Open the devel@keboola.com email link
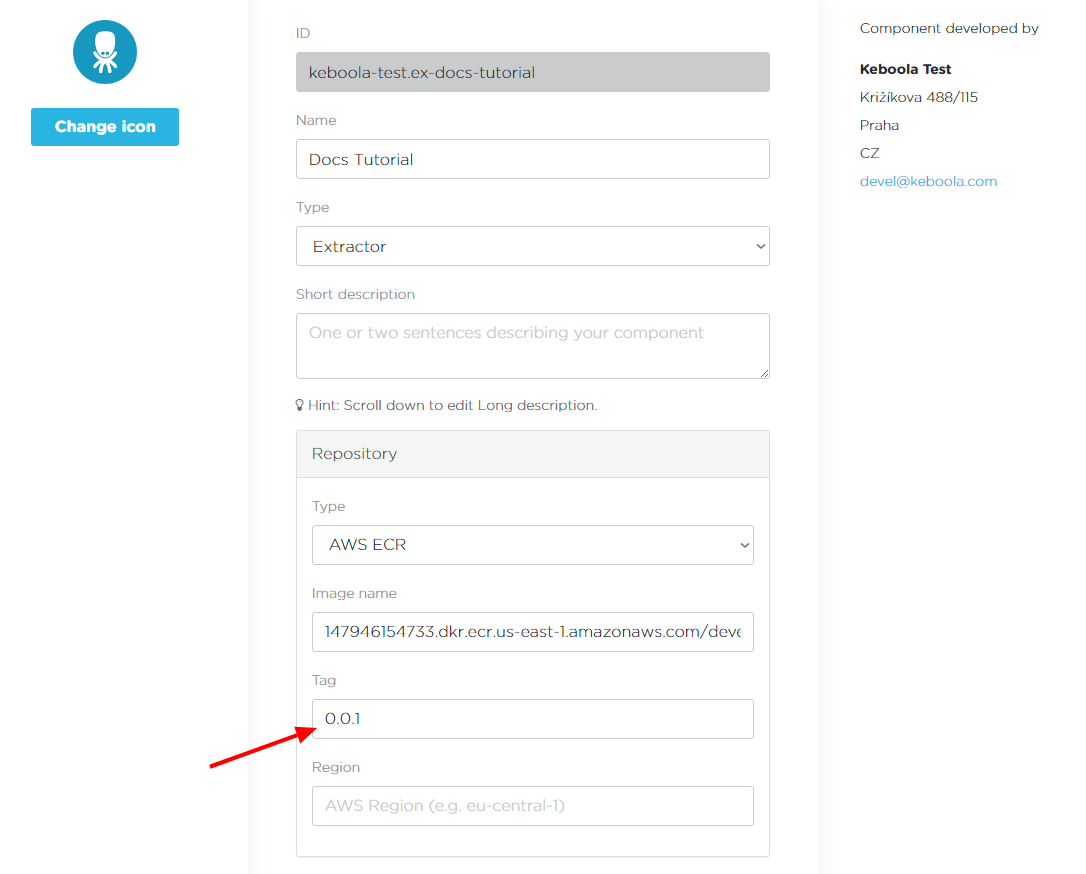 [x=928, y=181]
